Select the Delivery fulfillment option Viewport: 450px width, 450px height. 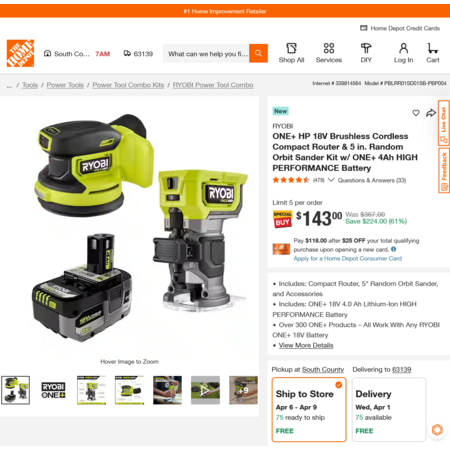(389, 410)
